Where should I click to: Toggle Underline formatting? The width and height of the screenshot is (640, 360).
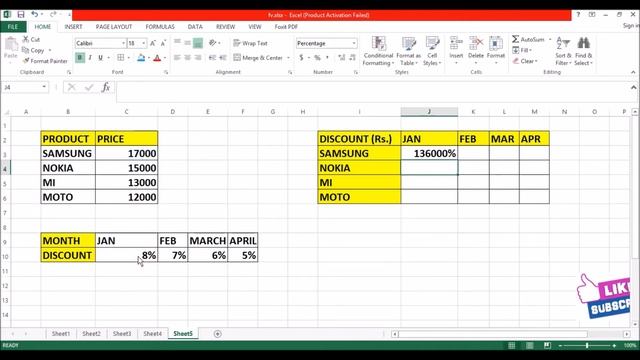coord(100,58)
